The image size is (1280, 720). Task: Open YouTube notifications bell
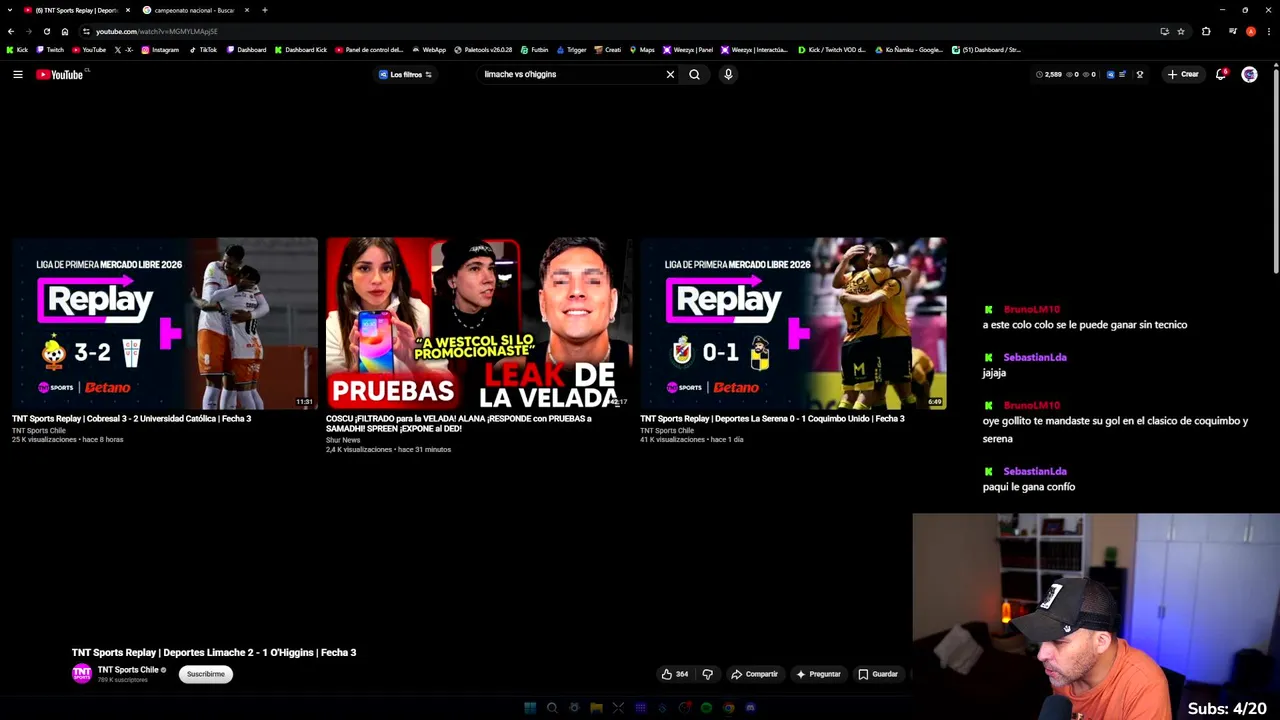click(x=1221, y=74)
